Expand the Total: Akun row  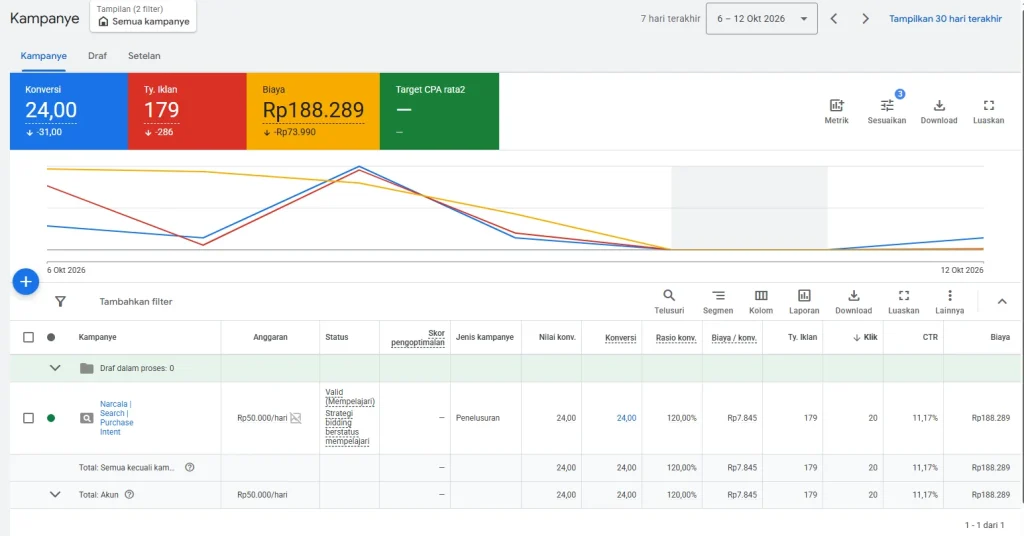click(55, 495)
